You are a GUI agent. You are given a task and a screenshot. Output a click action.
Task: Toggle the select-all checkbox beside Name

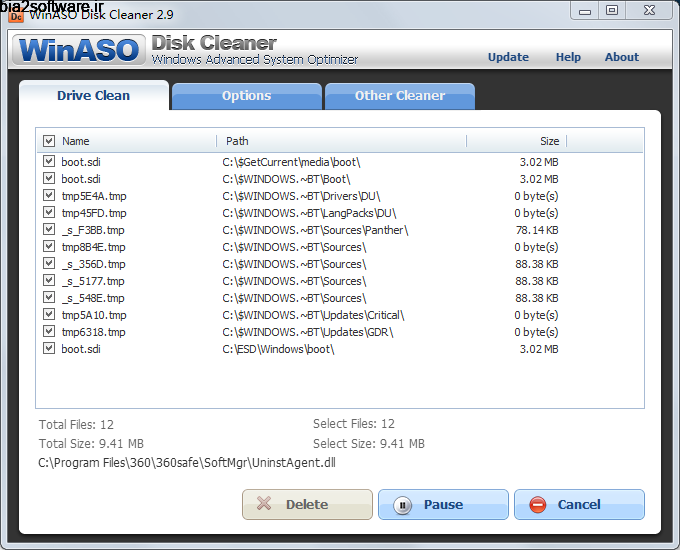pyautogui.click(x=49, y=141)
